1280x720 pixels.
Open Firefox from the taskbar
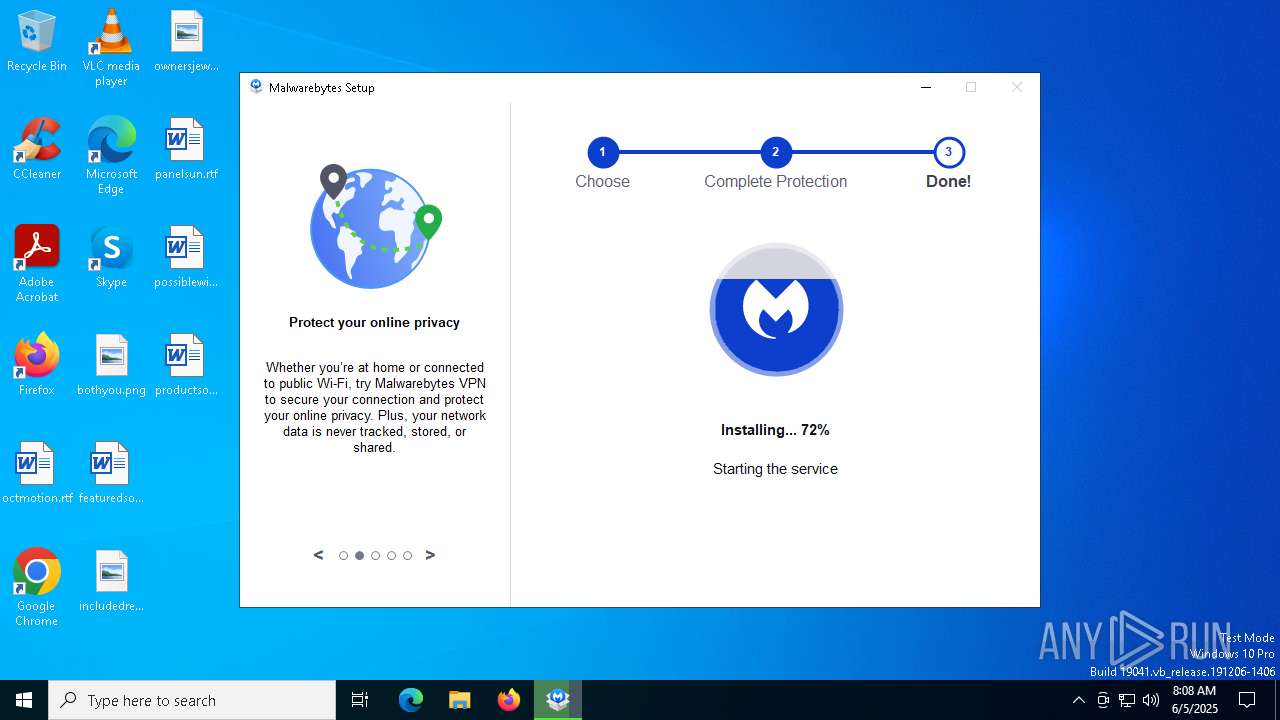509,700
